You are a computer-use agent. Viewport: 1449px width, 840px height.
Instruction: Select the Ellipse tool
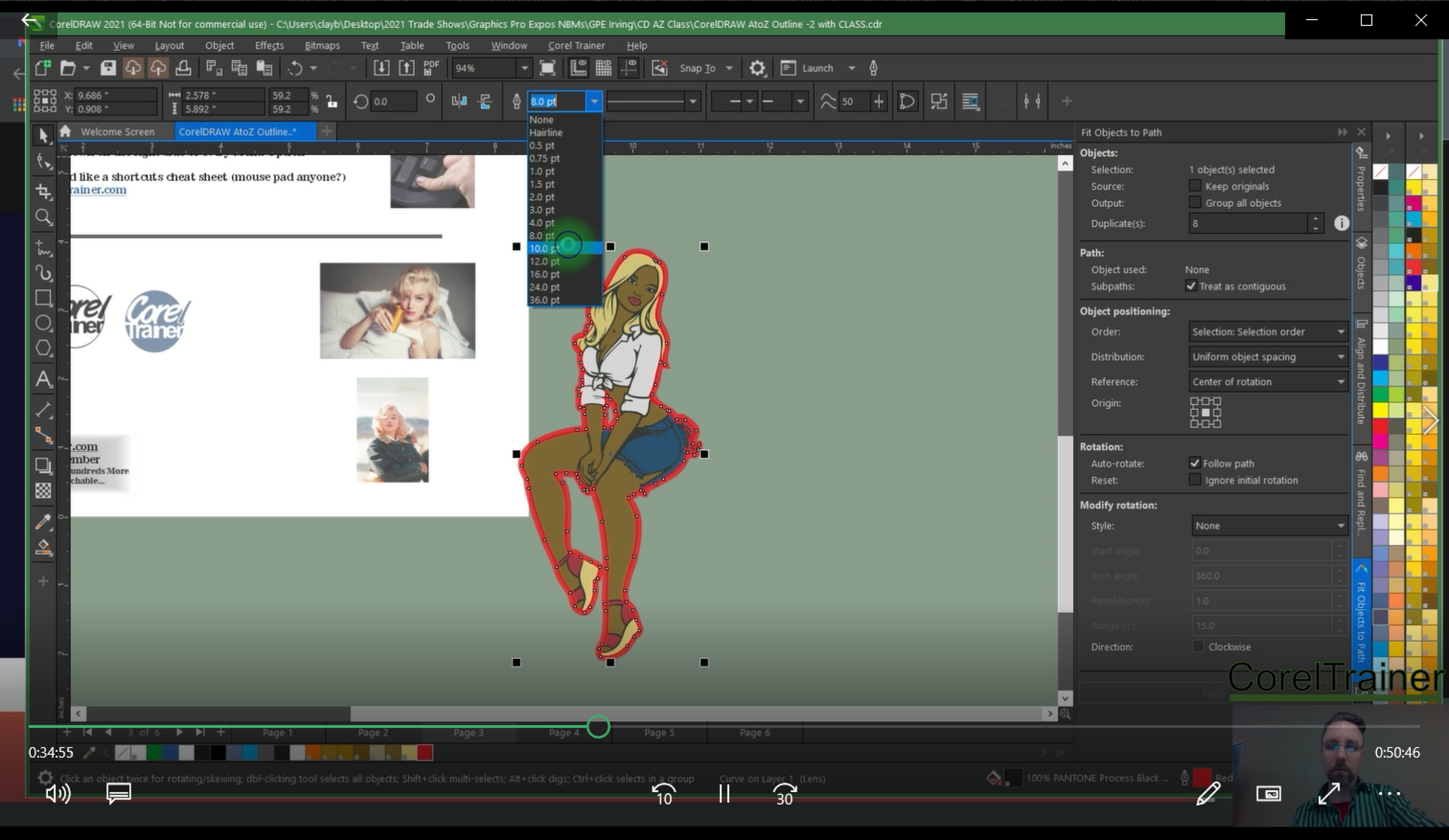(x=43, y=323)
